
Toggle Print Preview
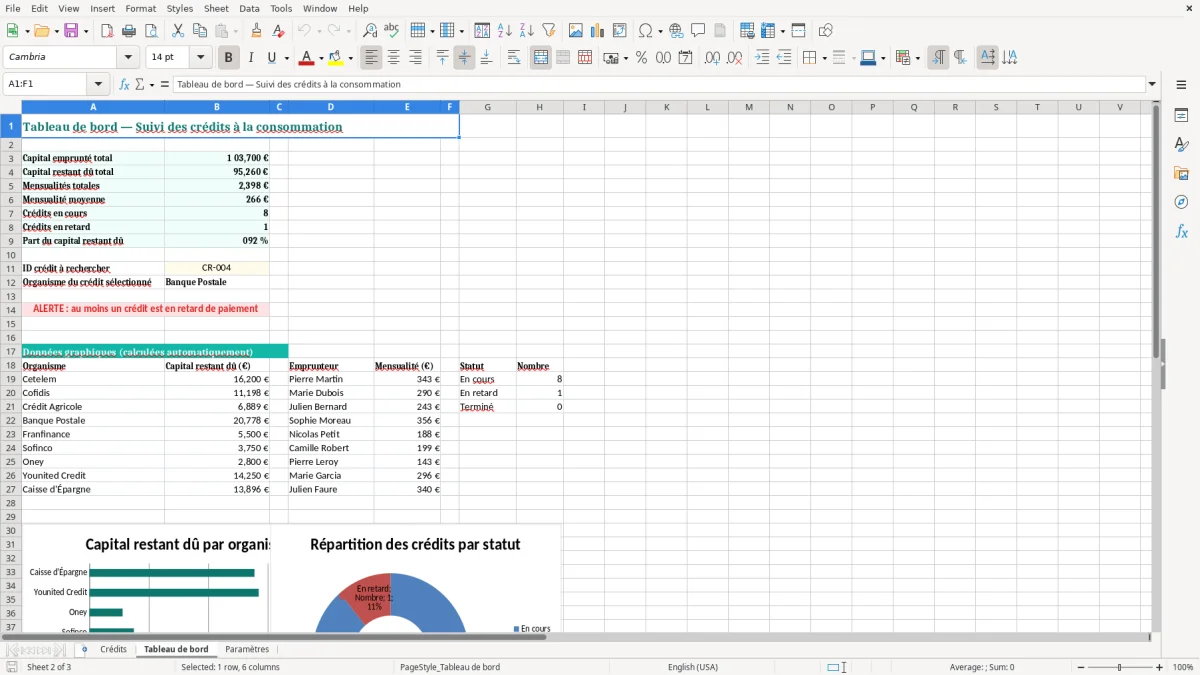pyautogui.click(x=151, y=31)
